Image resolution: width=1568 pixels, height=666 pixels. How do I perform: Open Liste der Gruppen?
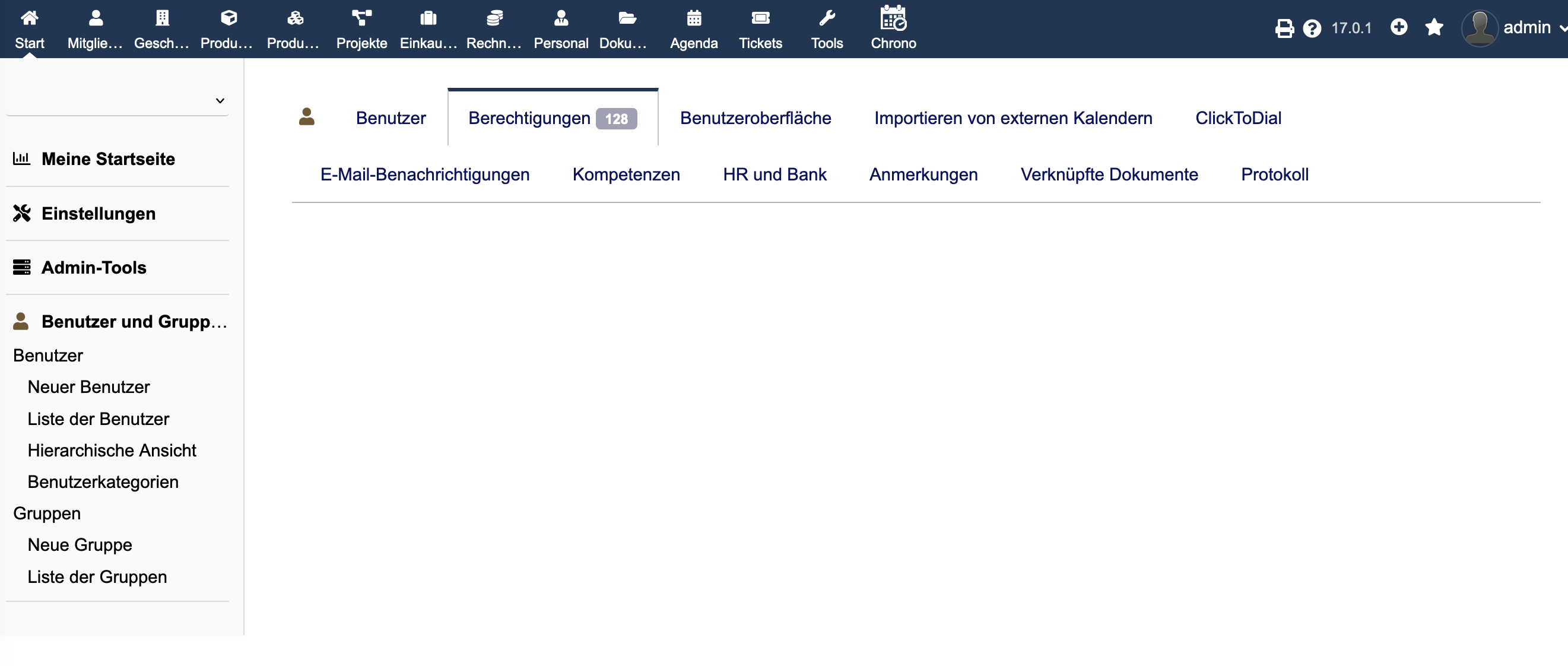click(97, 577)
